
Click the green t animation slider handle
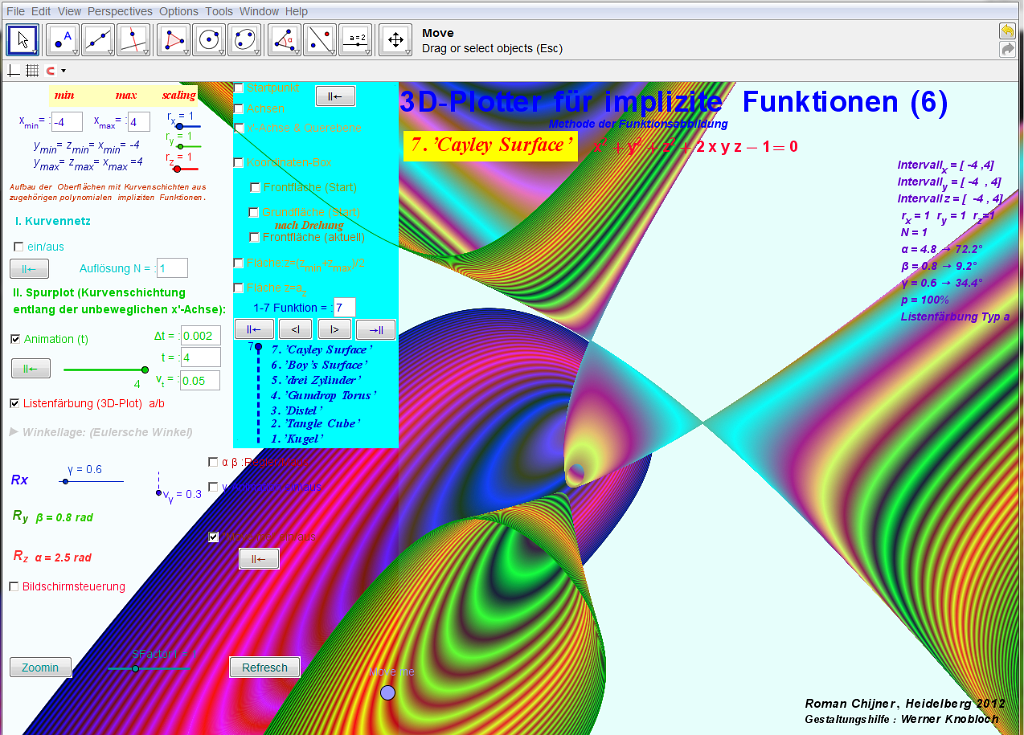[x=145, y=370]
